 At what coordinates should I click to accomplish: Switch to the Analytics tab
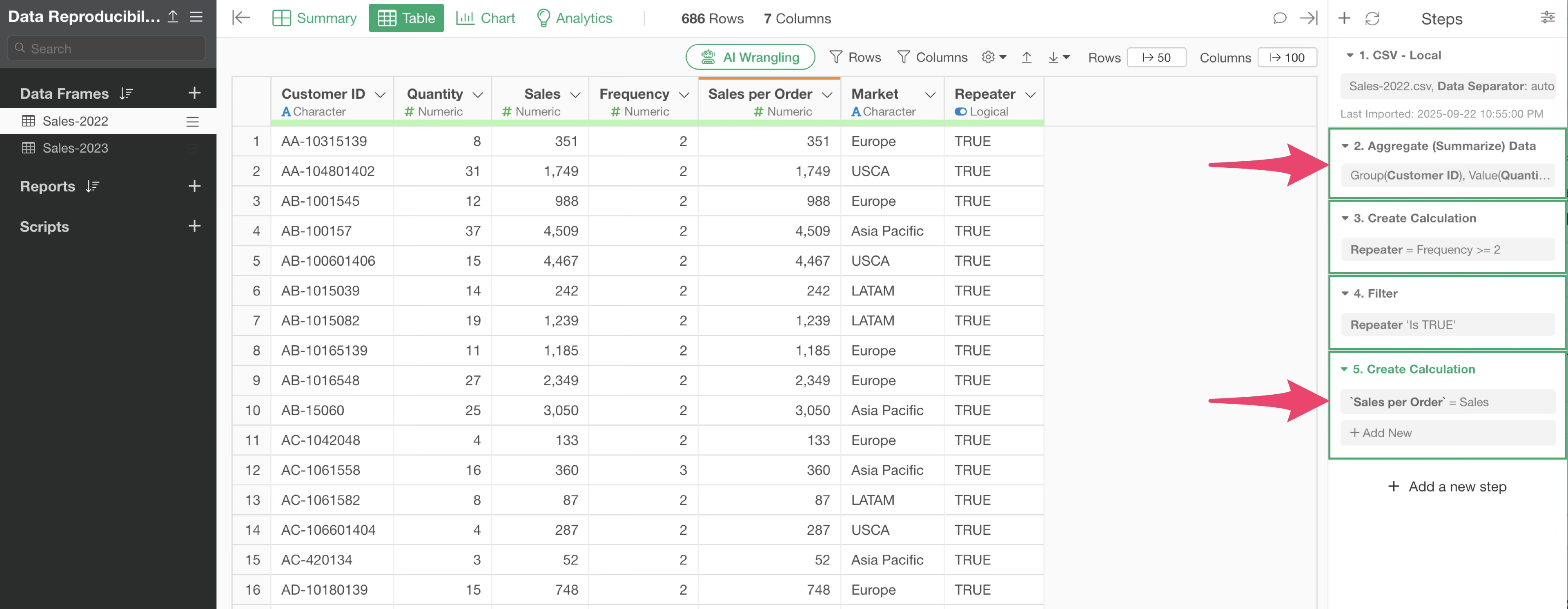click(574, 18)
